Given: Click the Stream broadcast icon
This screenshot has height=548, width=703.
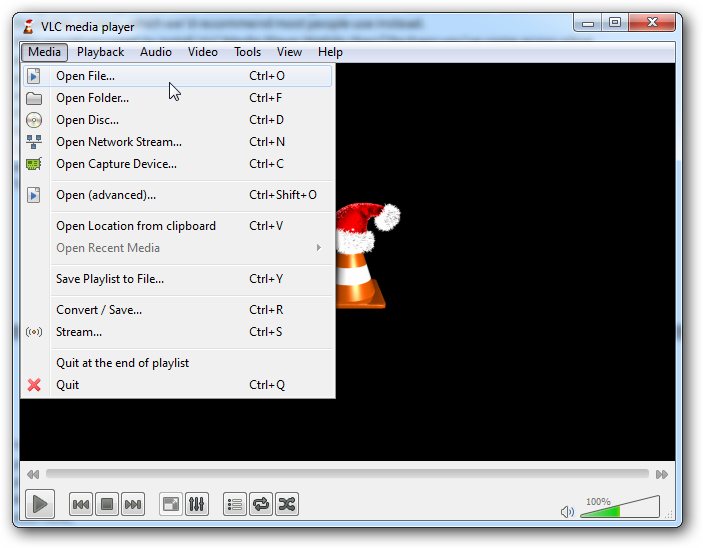Looking at the screenshot, I should [34, 332].
